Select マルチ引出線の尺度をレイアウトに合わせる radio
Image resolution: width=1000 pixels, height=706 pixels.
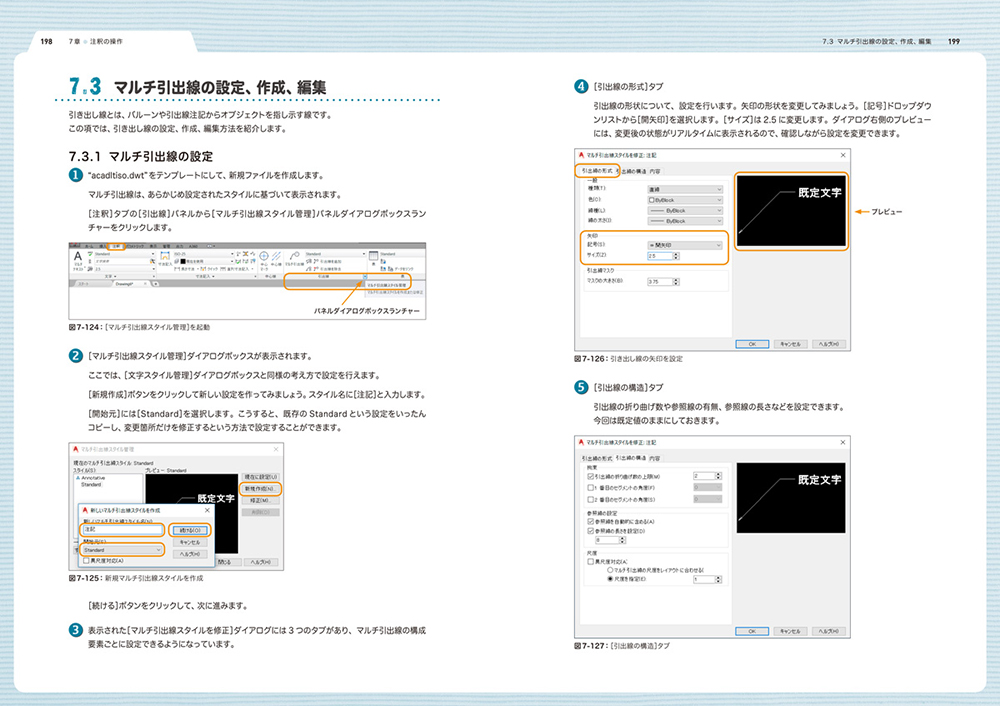point(610,570)
